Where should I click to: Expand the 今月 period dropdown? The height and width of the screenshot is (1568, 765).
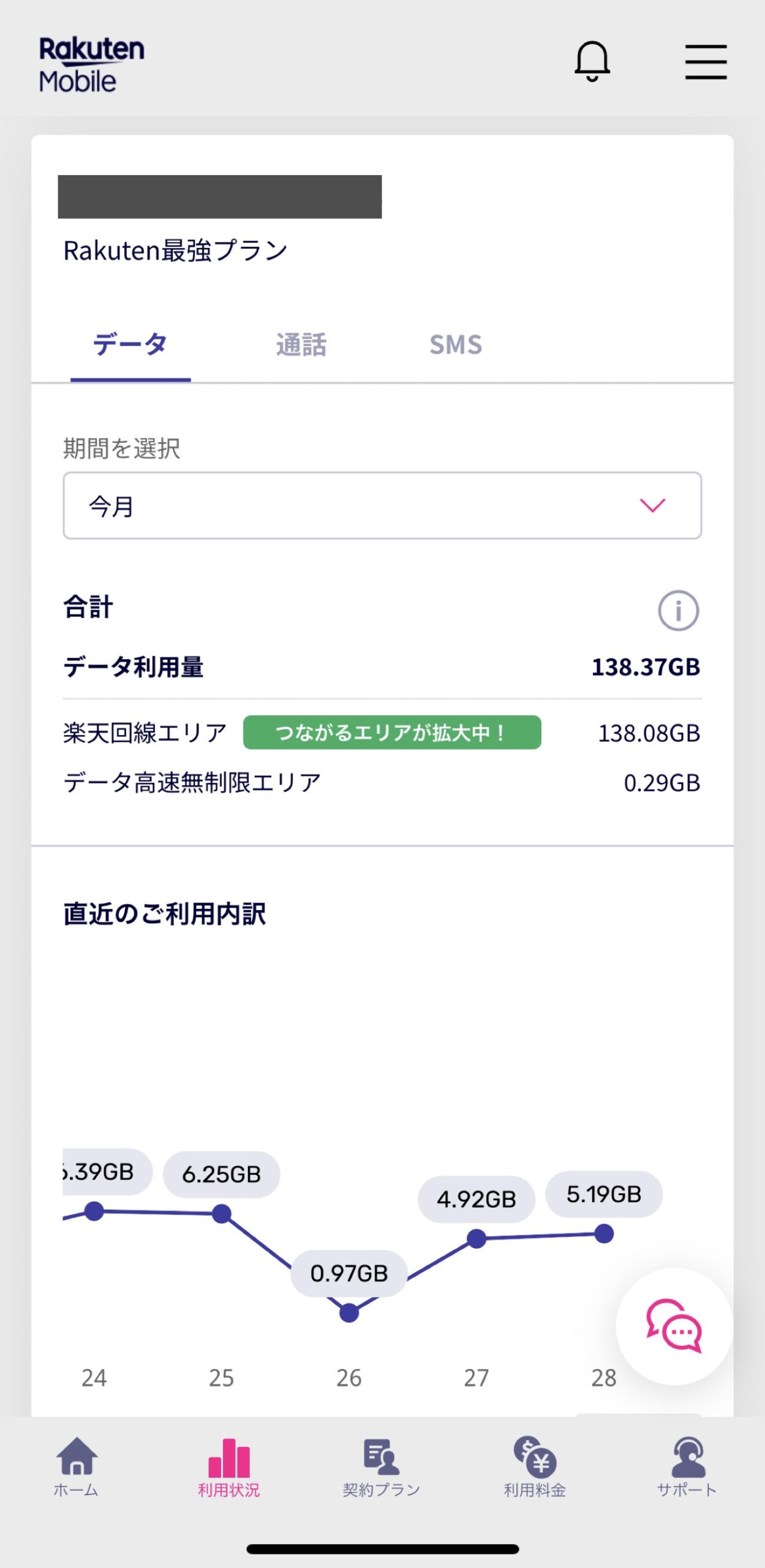pos(382,505)
